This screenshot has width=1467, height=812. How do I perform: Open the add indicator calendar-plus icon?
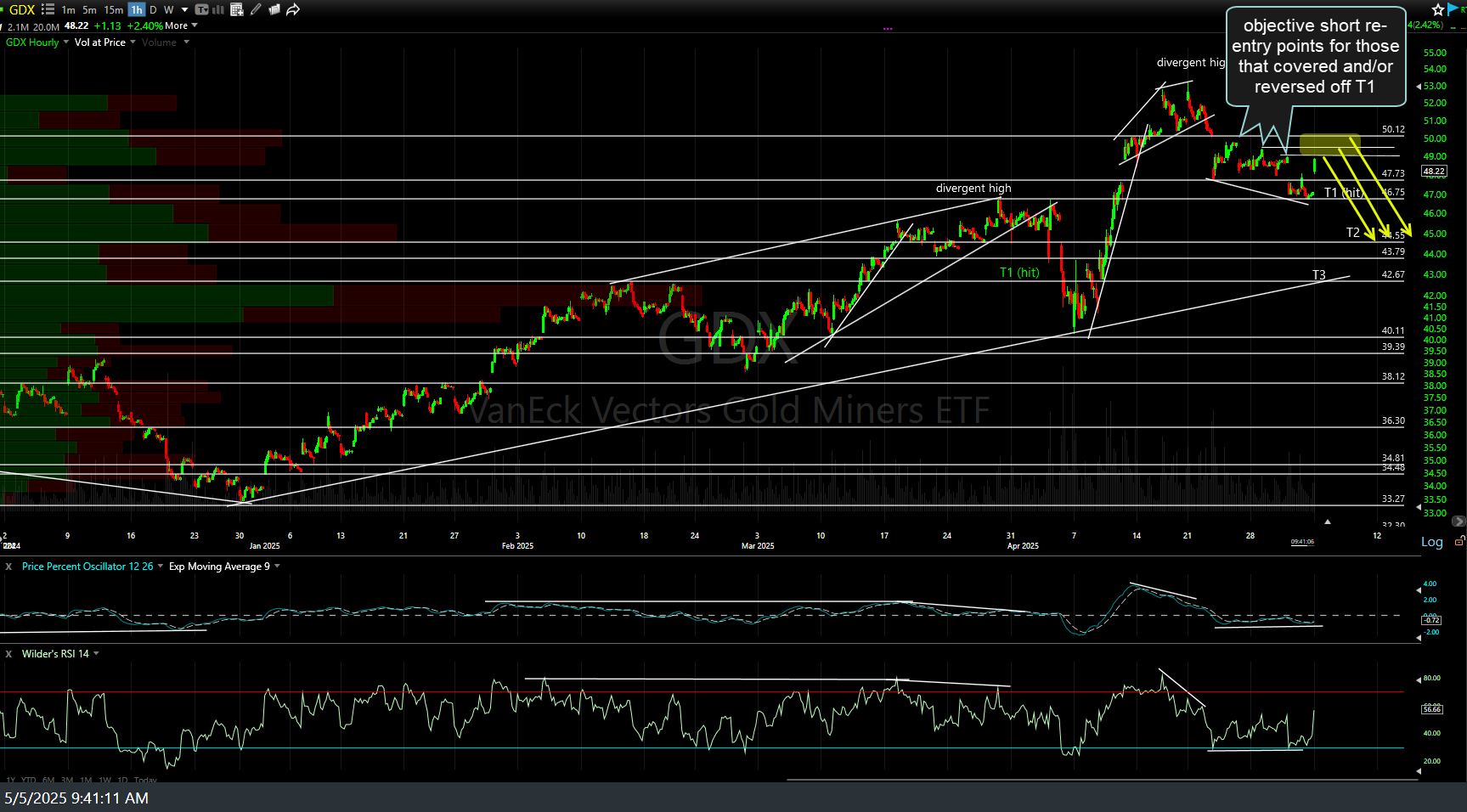[x=236, y=9]
